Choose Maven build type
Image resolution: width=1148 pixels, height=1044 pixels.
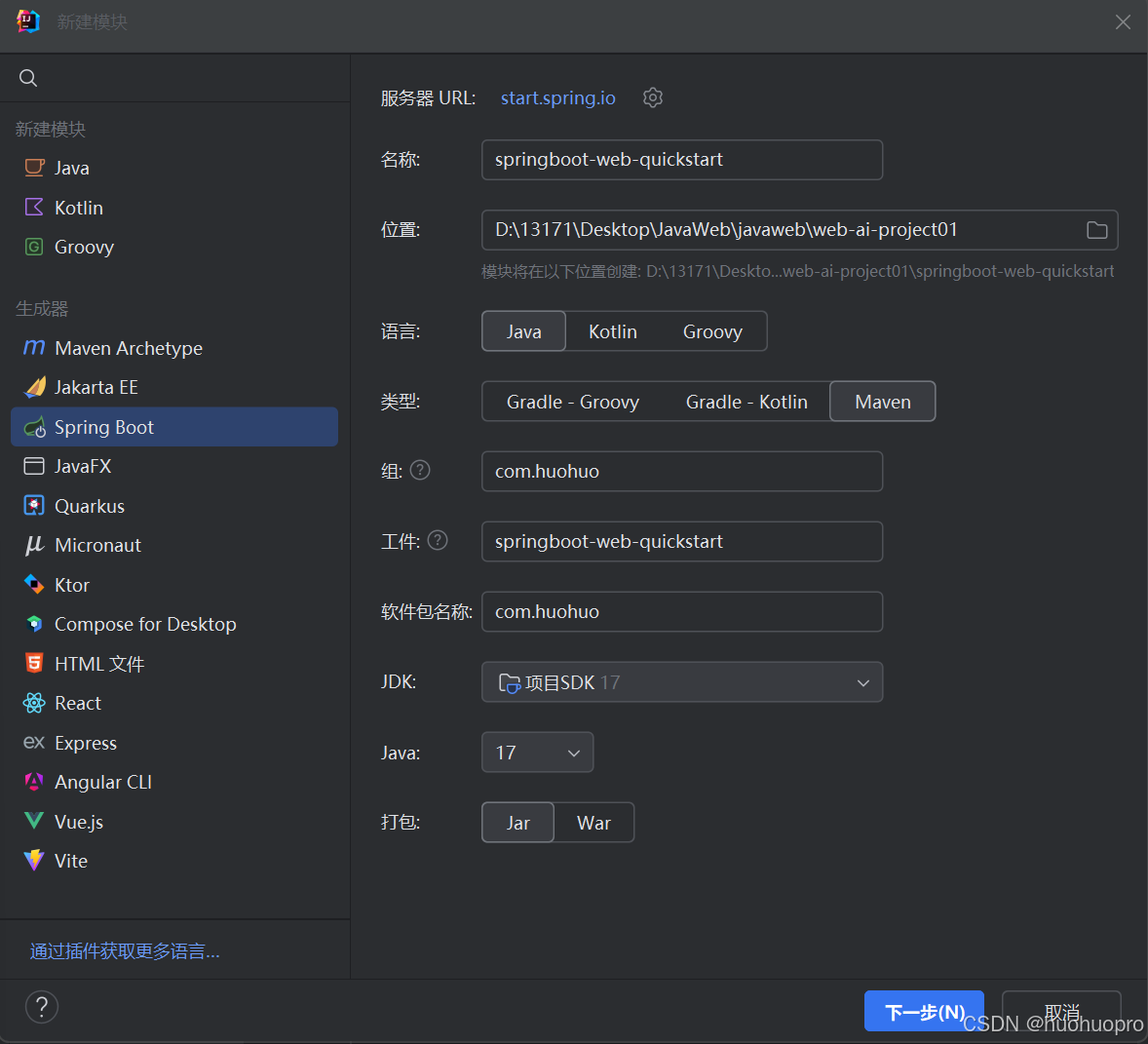coord(882,402)
